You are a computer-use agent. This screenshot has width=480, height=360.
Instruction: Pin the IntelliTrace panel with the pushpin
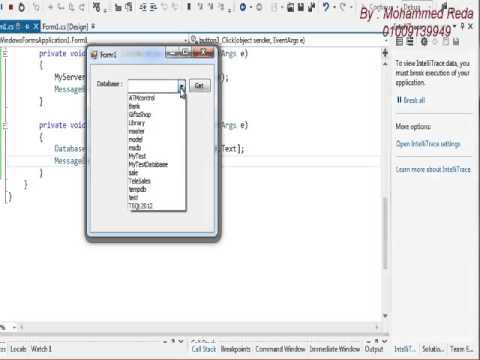point(463,26)
